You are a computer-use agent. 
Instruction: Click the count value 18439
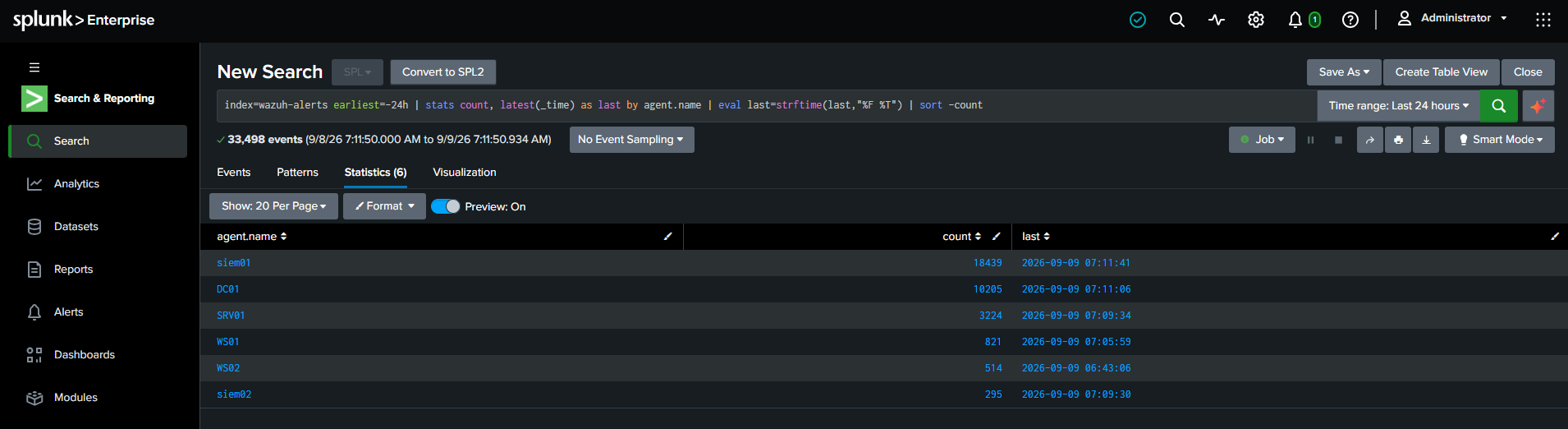[x=988, y=263]
